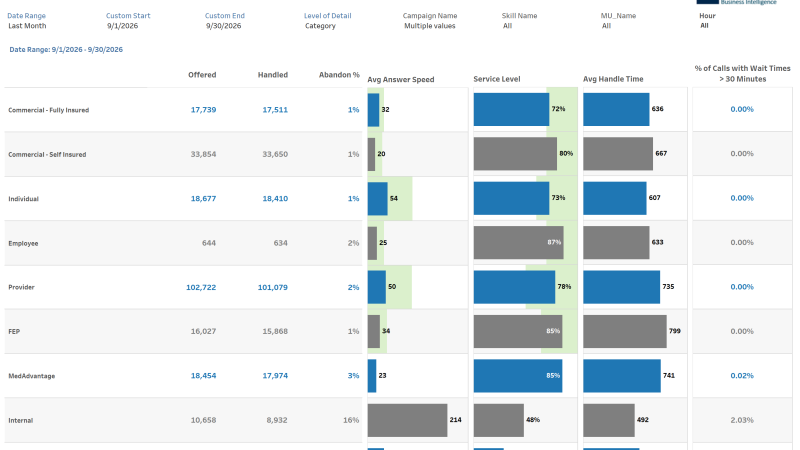This screenshot has height=450, width=800.
Task: Select the 72% service level bar
Action: coord(511,109)
